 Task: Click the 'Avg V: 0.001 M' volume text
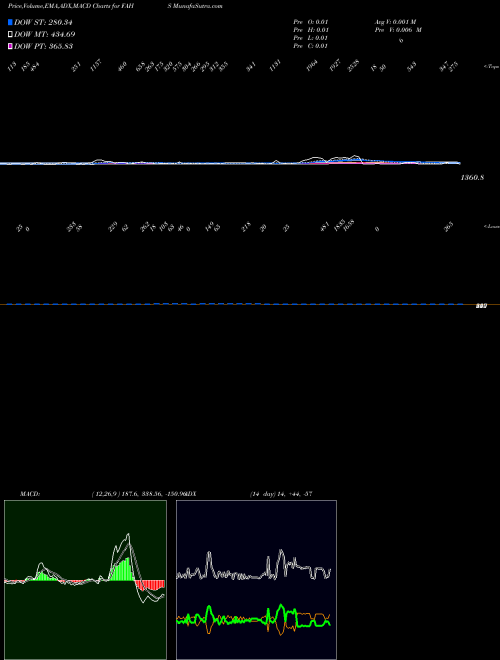pyautogui.click(x=395, y=22)
